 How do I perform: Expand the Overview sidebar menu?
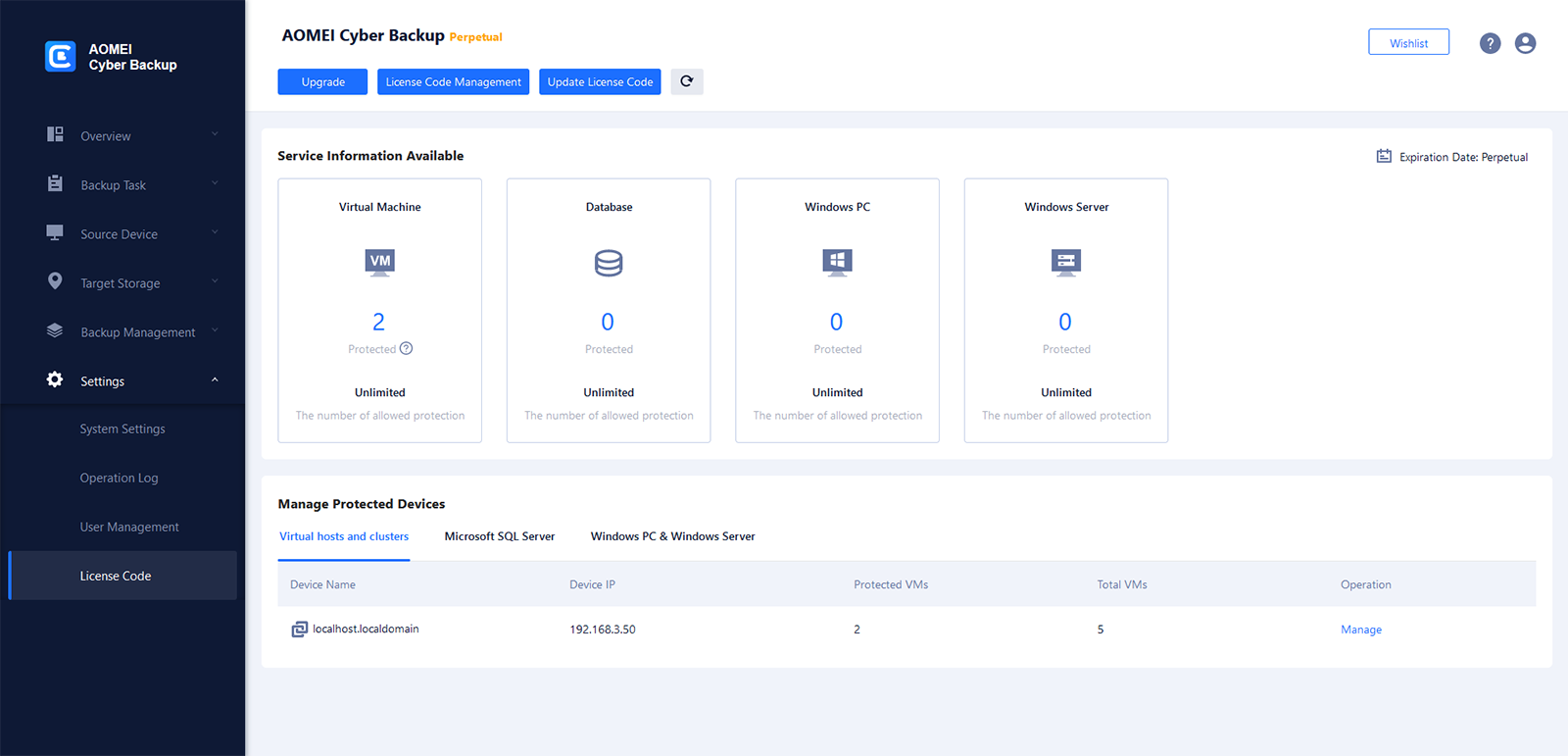pyautogui.click(x=106, y=136)
